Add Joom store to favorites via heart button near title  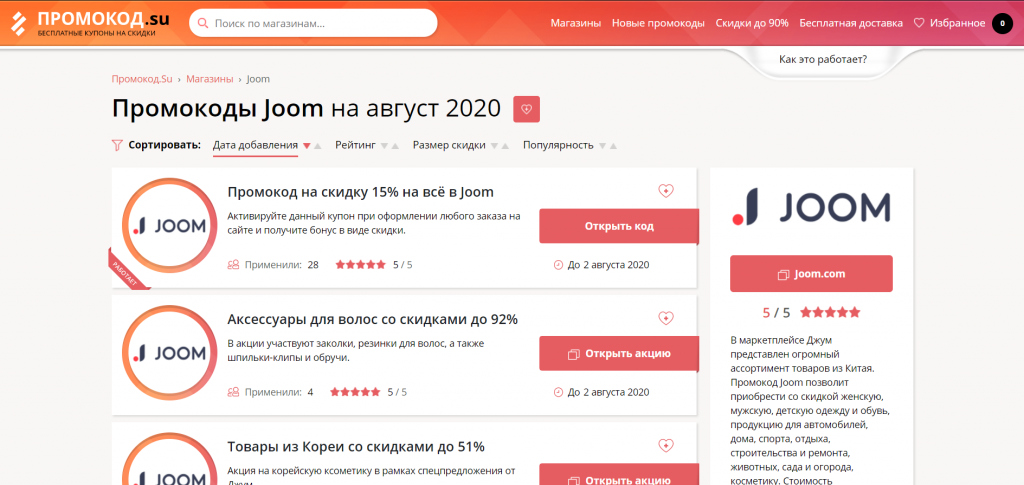point(526,109)
